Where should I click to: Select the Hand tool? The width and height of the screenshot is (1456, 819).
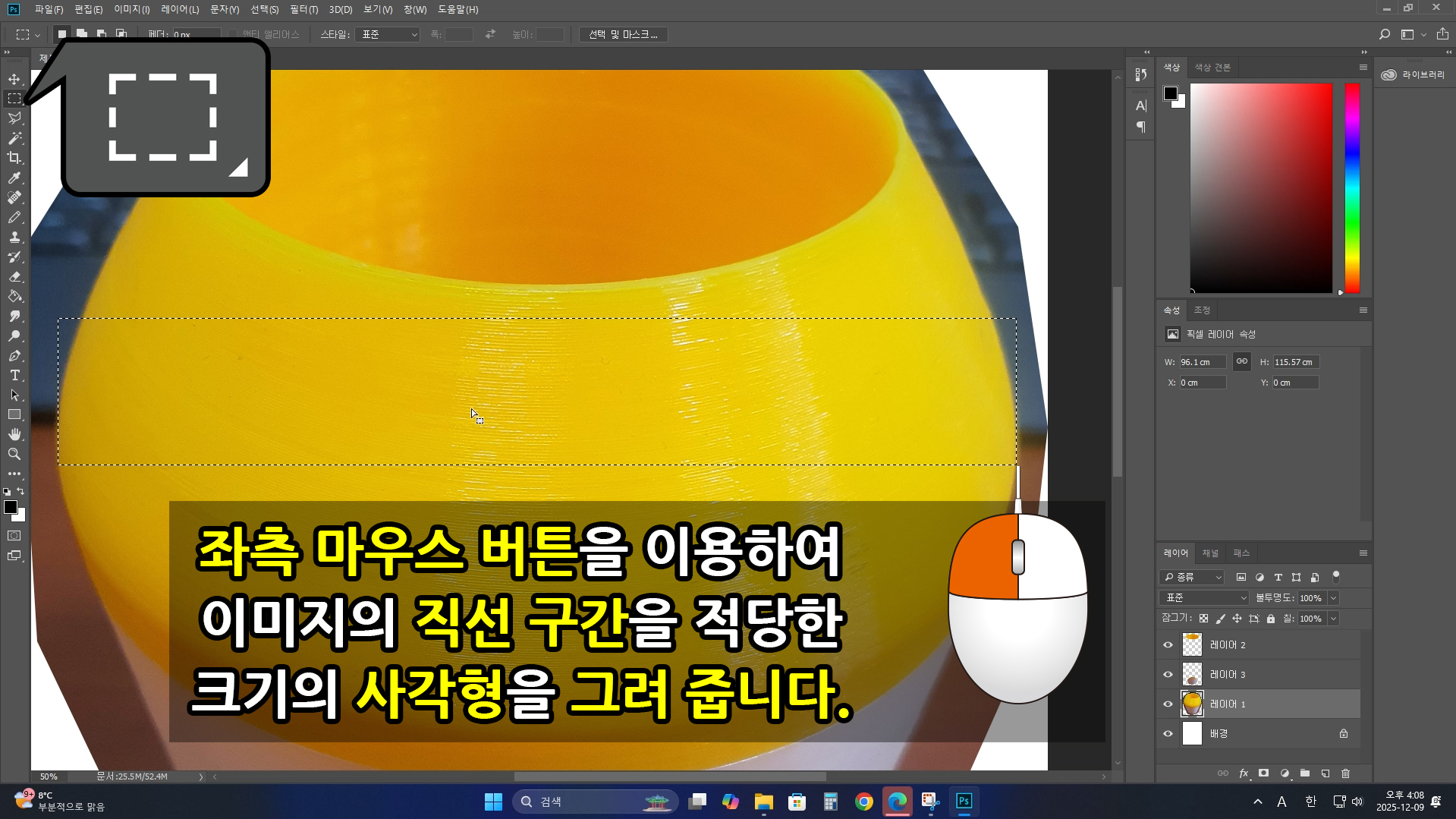(14, 434)
